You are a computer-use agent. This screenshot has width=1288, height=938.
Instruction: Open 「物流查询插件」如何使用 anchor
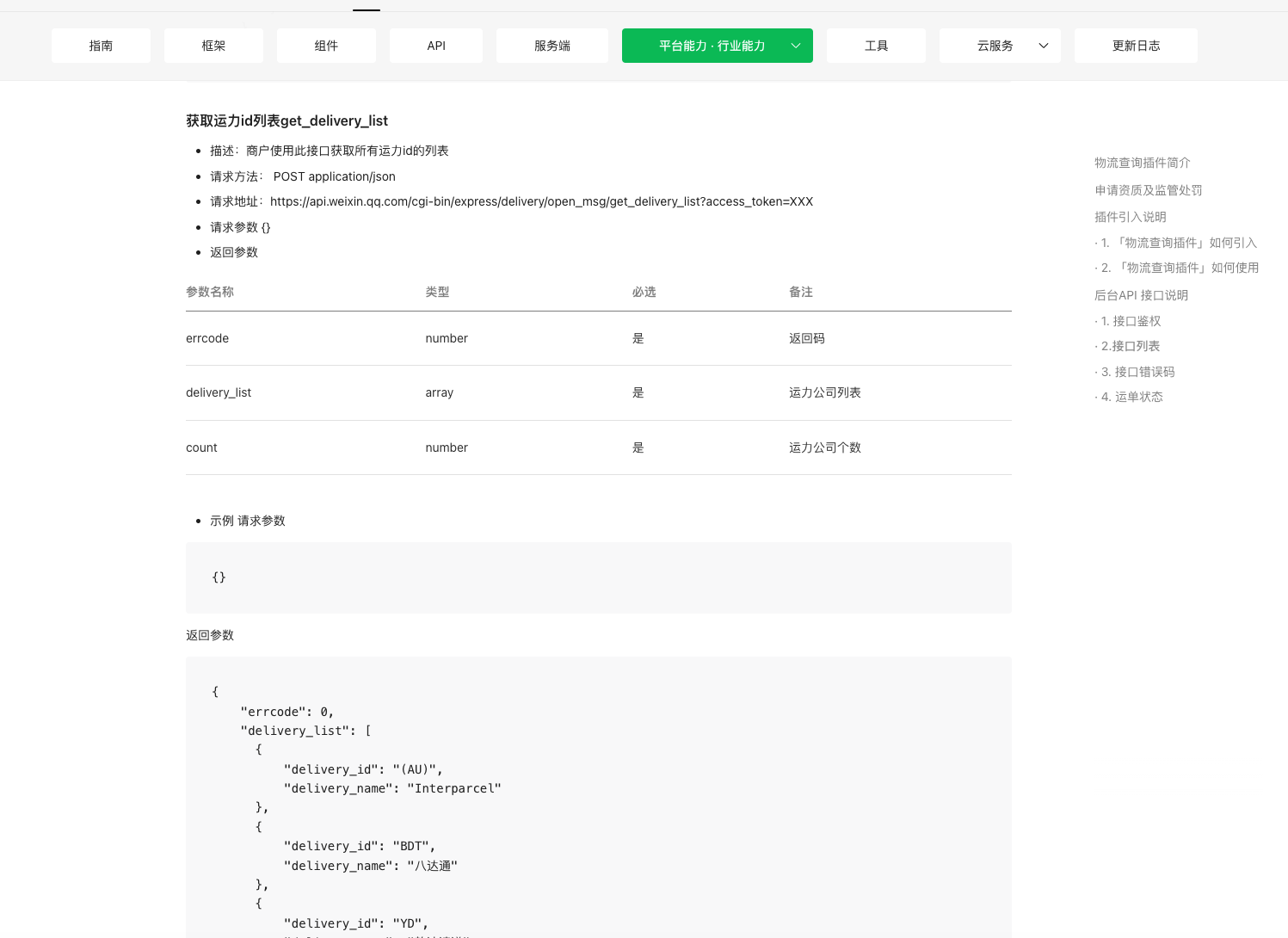point(1177,268)
